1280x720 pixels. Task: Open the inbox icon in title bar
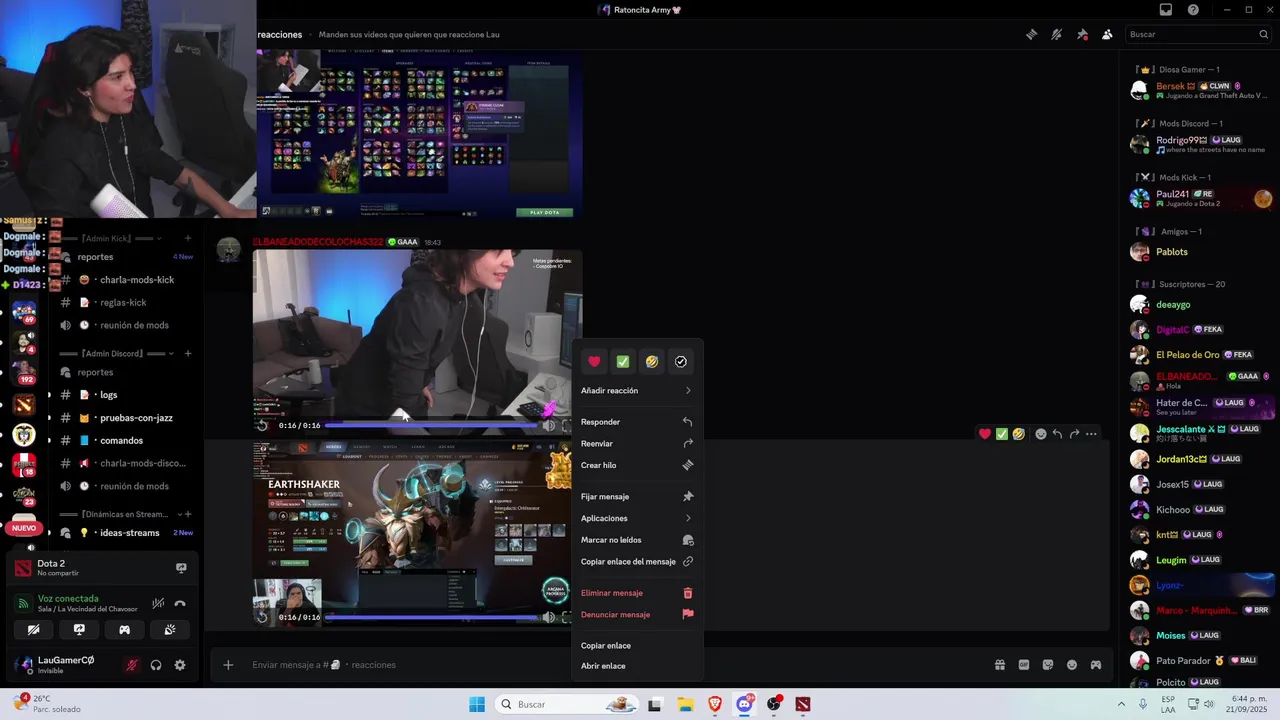(x=1165, y=10)
